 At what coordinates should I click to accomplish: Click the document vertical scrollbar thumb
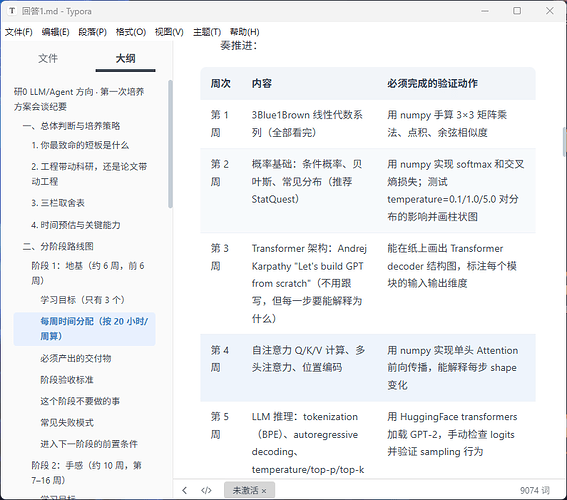click(x=564, y=142)
